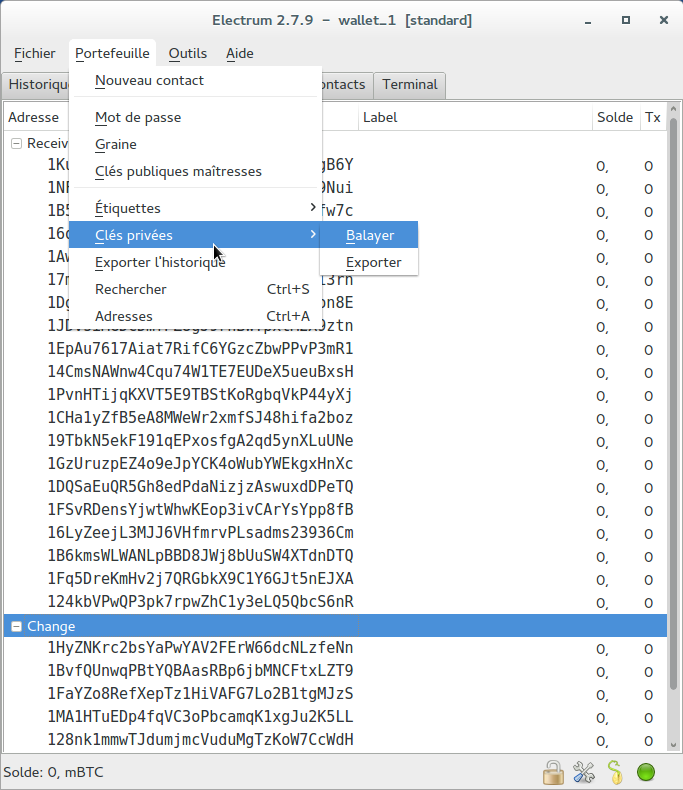Select change address 1BvfQUnwqPBtYQBAasRBp6jbMNCFtxLZT9
The height and width of the screenshot is (790, 683).
[200, 671]
